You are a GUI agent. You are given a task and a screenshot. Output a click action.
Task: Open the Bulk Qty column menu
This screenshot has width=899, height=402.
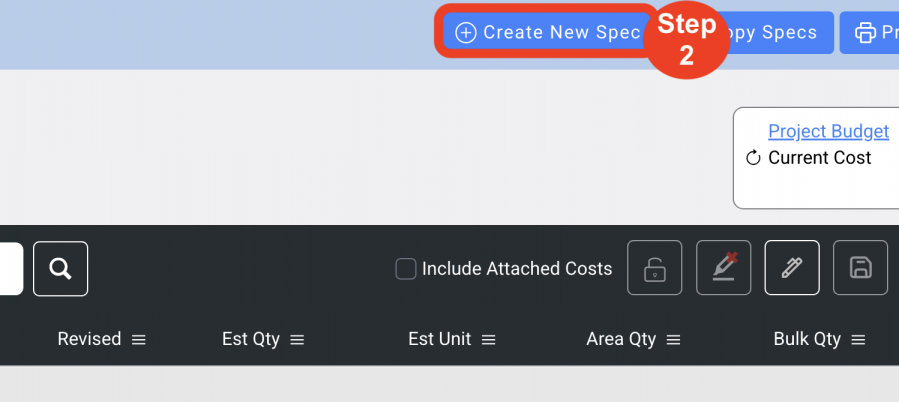858,339
